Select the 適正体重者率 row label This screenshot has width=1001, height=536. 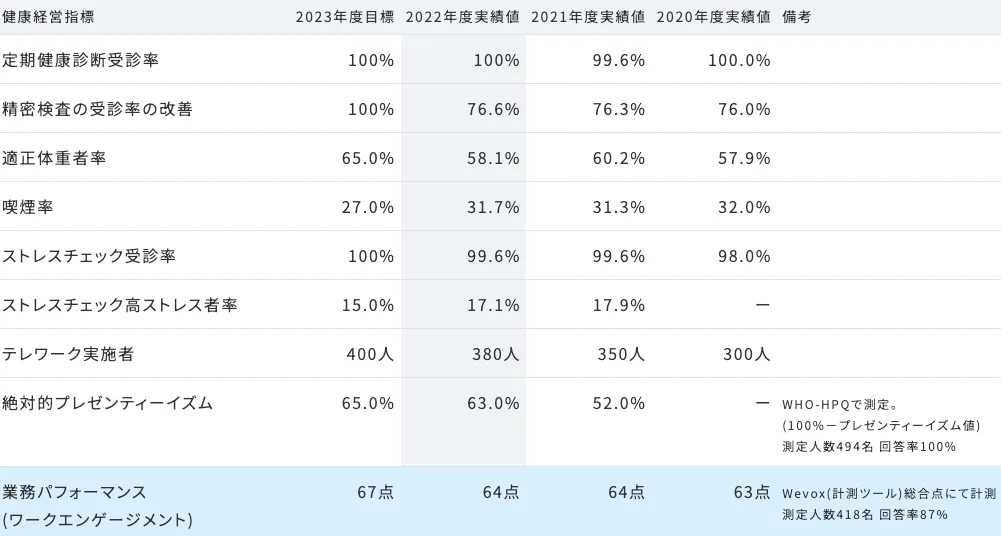pyautogui.click(x=54, y=158)
